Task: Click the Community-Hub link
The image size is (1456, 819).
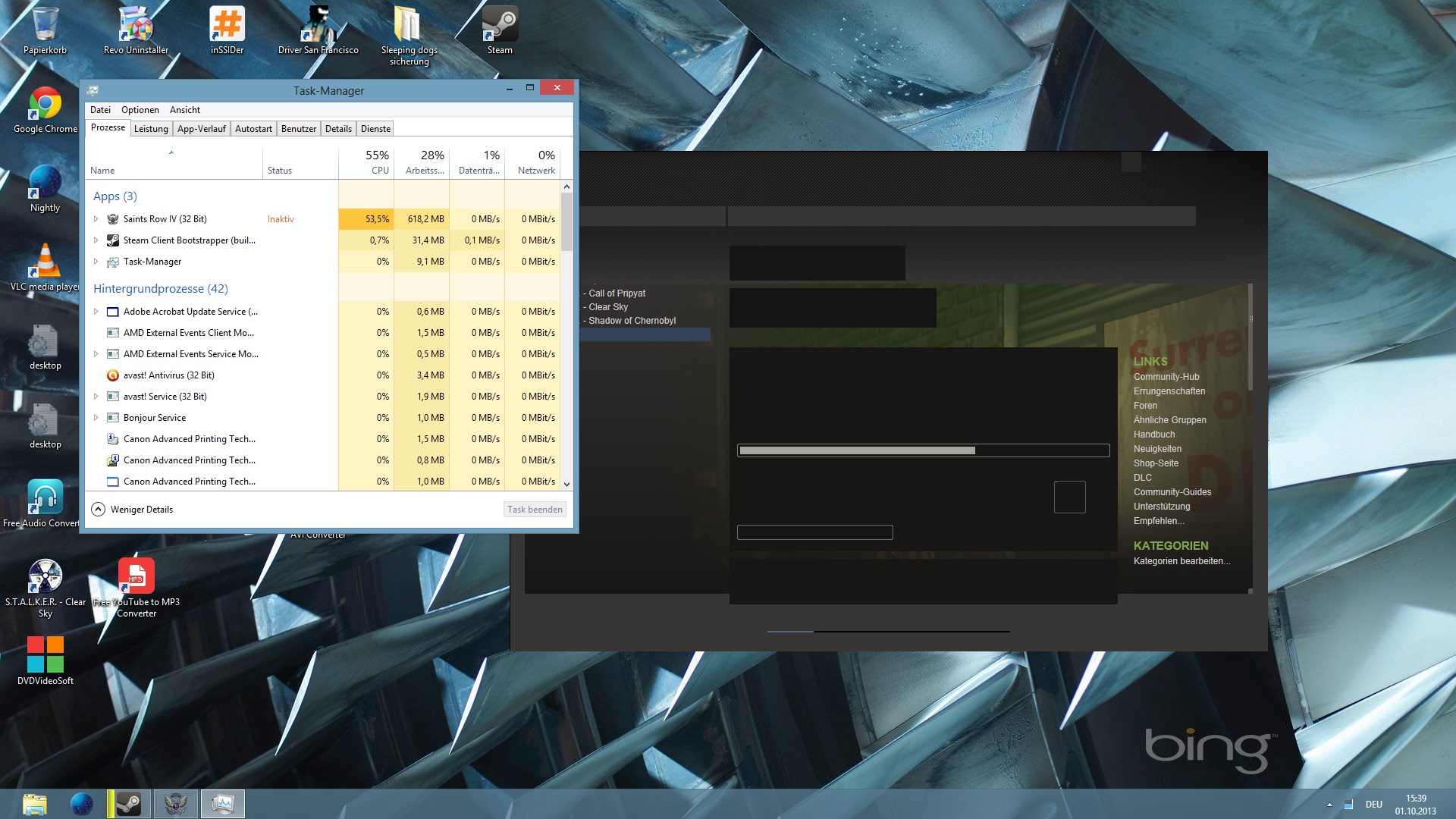Action: click(x=1166, y=377)
